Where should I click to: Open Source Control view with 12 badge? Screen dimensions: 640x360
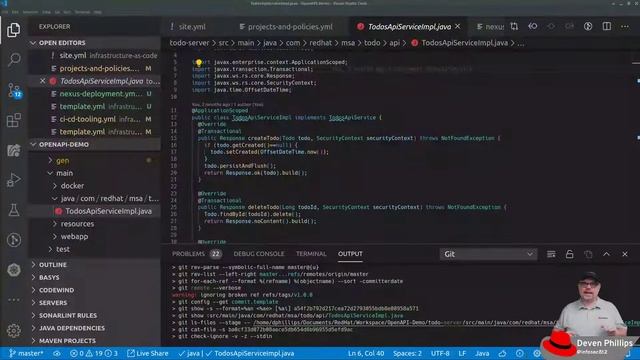click(14, 90)
